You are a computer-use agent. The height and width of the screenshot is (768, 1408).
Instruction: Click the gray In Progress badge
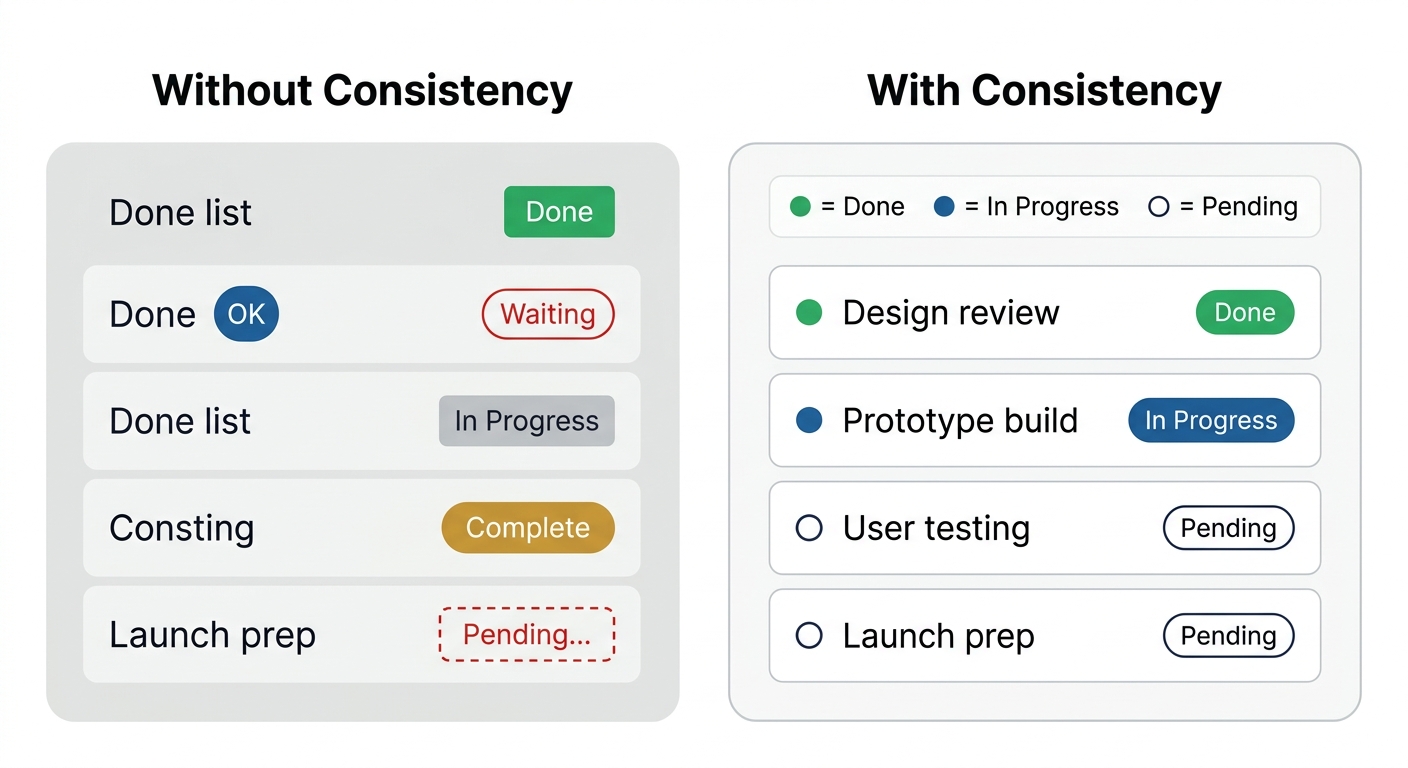click(527, 421)
